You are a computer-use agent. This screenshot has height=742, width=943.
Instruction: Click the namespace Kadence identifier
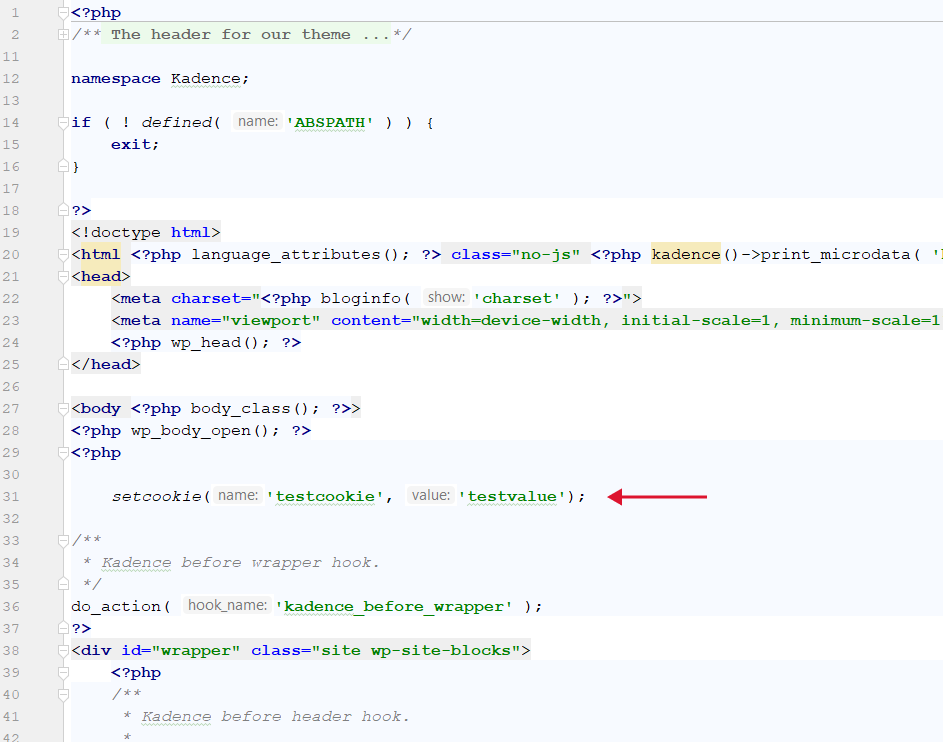click(x=205, y=79)
